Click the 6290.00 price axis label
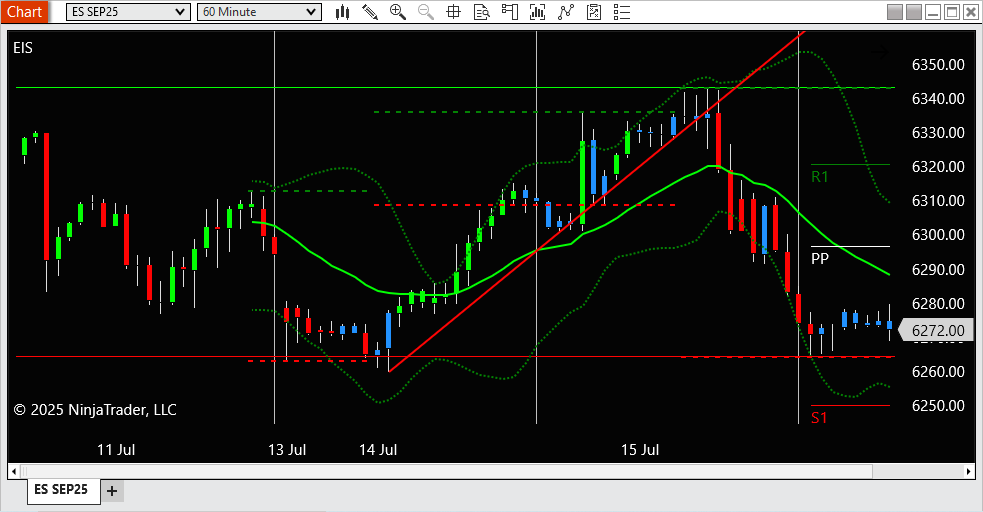The width and height of the screenshot is (983, 512). [x=938, y=269]
